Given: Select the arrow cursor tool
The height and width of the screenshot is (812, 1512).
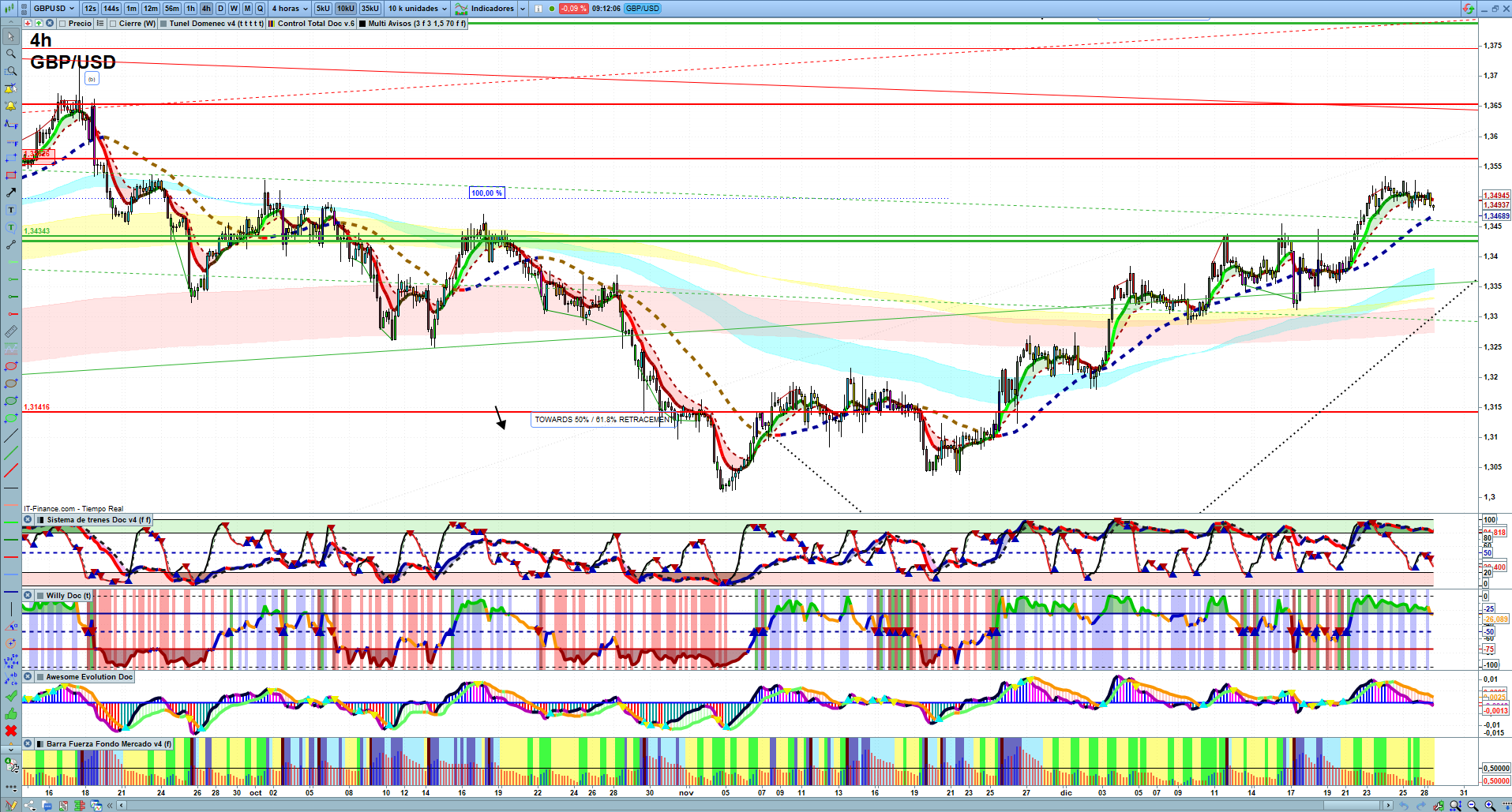Looking at the screenshot, I should [11, 36].
